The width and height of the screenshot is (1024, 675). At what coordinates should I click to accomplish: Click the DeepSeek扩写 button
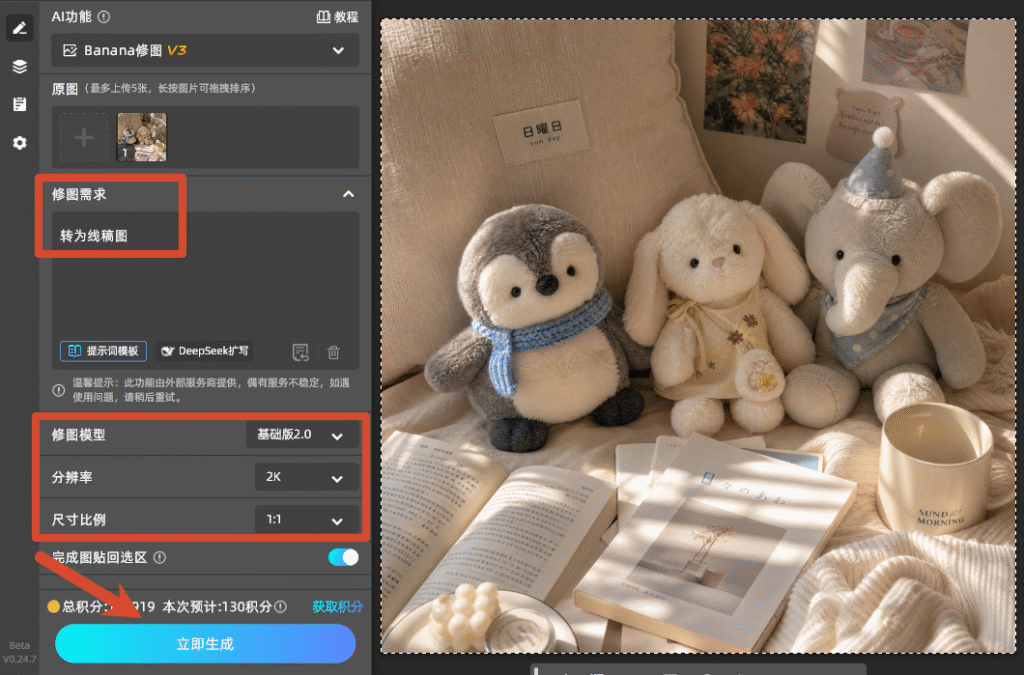(205, 351)
